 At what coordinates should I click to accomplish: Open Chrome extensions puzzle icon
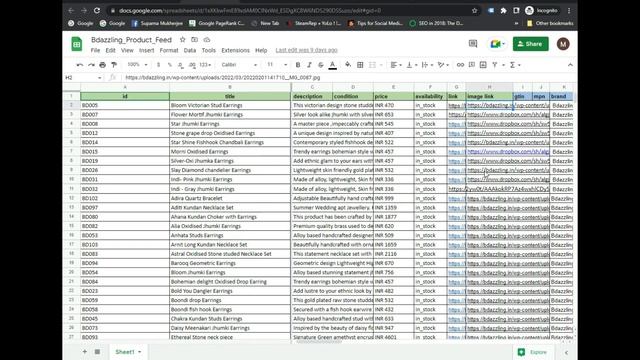pyautogui.click(x=503, y=11)
